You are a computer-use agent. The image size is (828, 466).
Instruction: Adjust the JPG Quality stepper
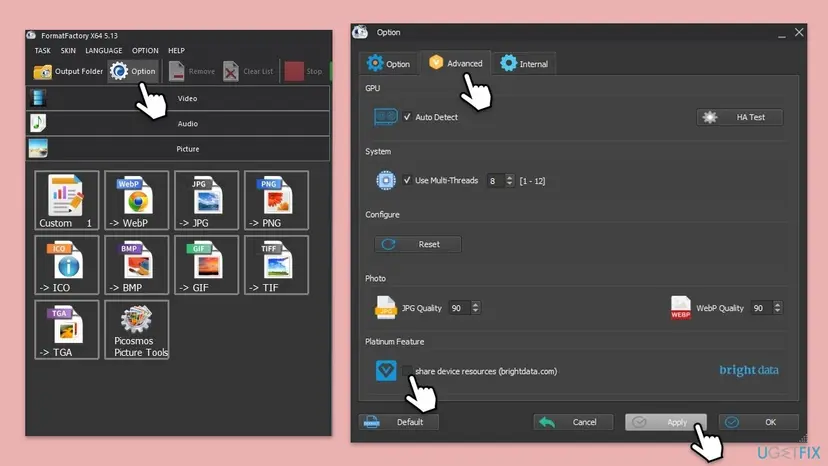(475, 307)
